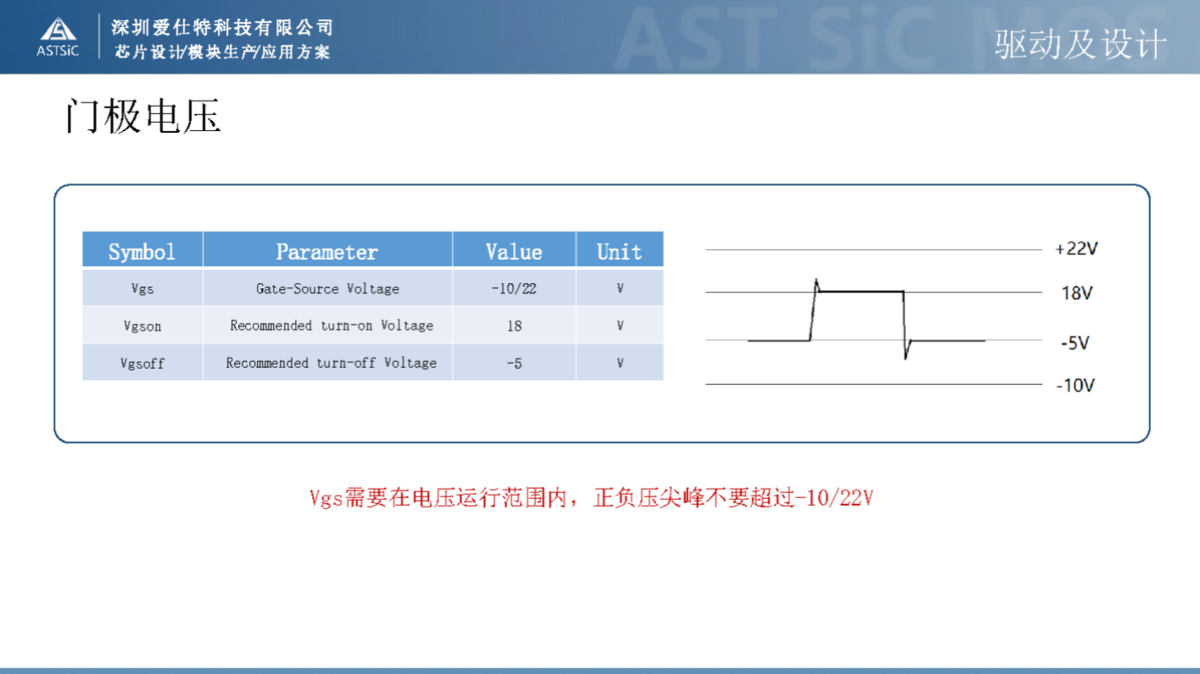The height and width of the screenshot is (674, 1200).
Task: Click Recommended turn-off Voltage cell
Action: tap(331, 363)
